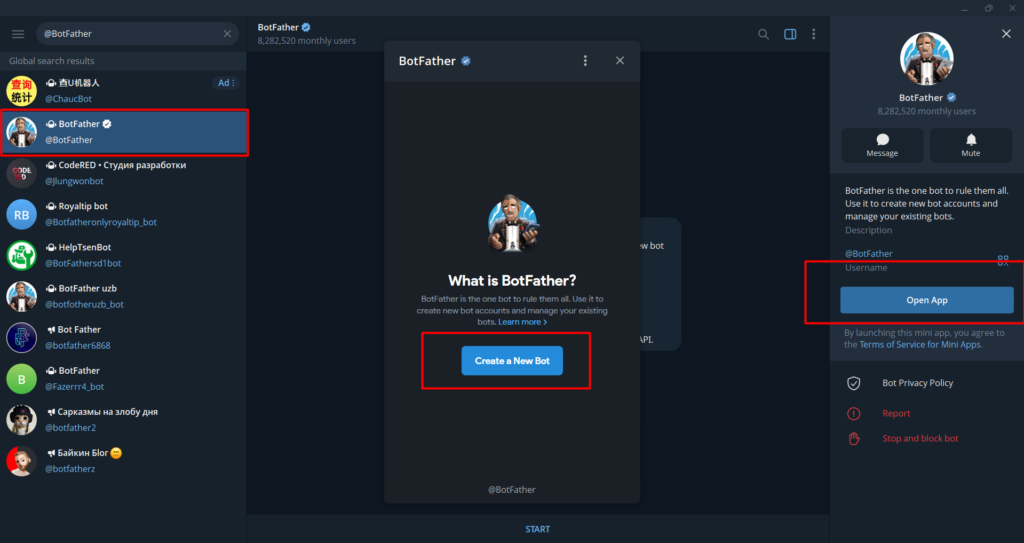Close the BotFather mini app dialog
1024x543 pixels.
pos(620,61)
